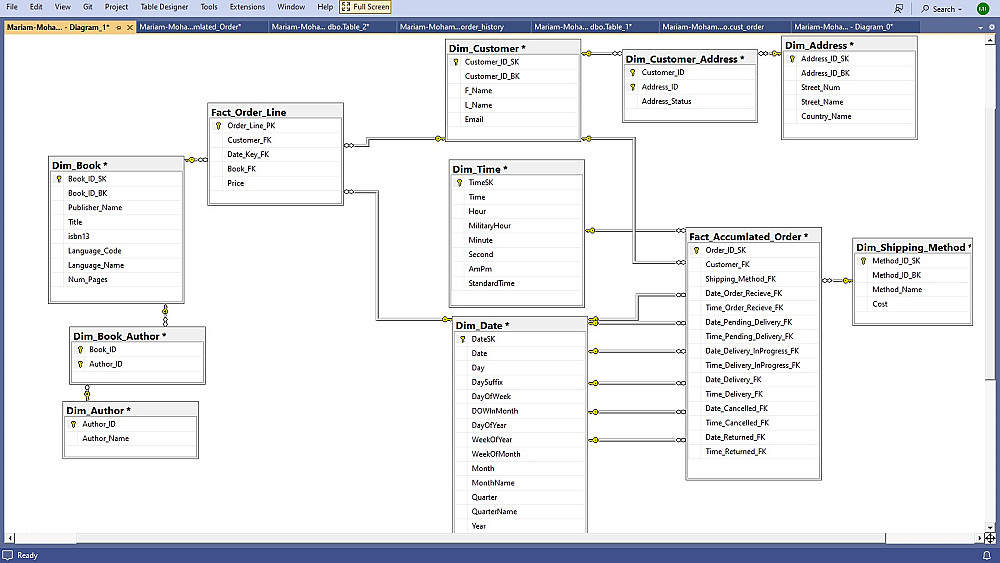Select the Address_Status column

690,101
